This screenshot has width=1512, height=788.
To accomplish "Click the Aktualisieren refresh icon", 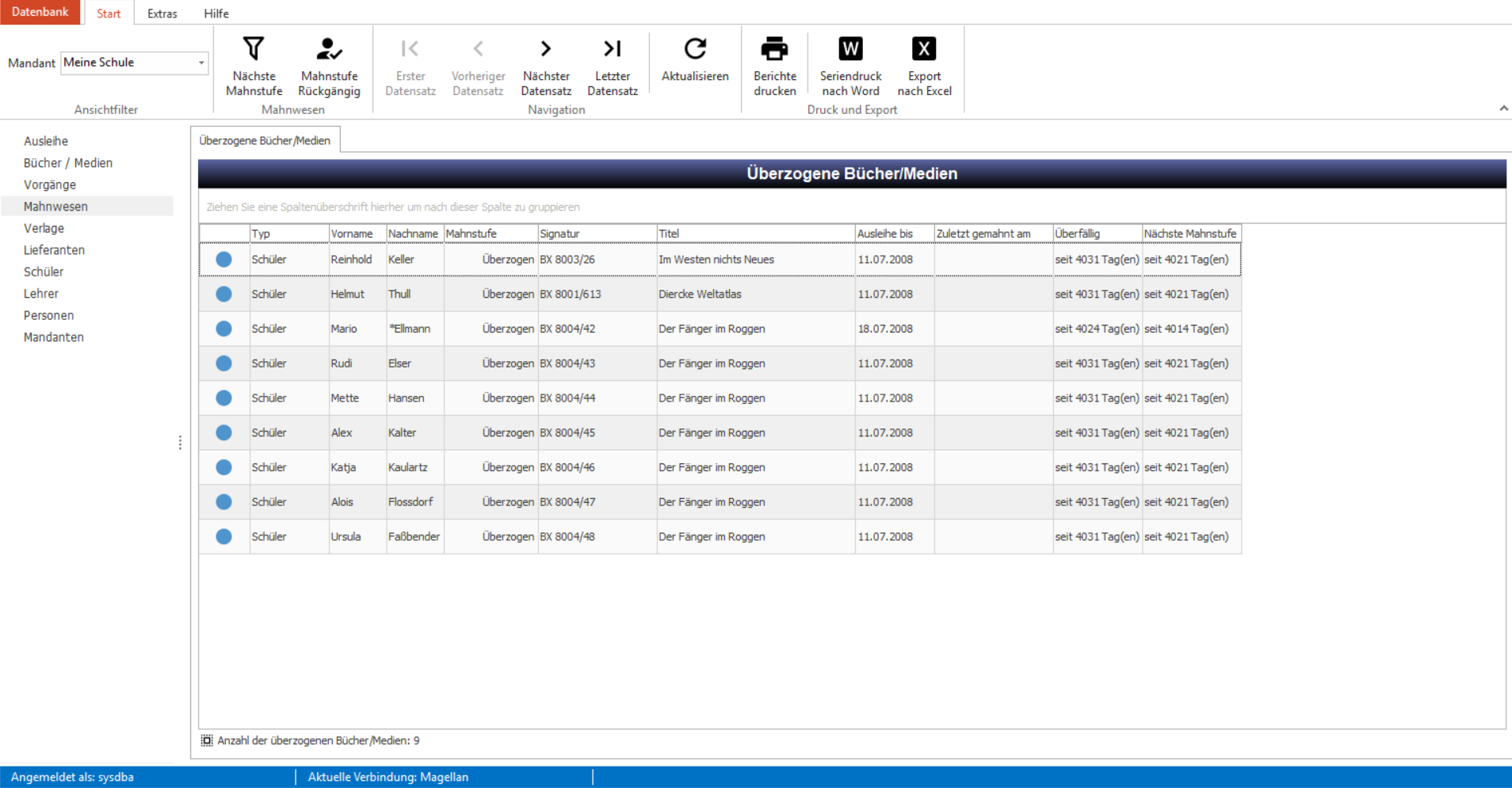I will tap(695, 49).
